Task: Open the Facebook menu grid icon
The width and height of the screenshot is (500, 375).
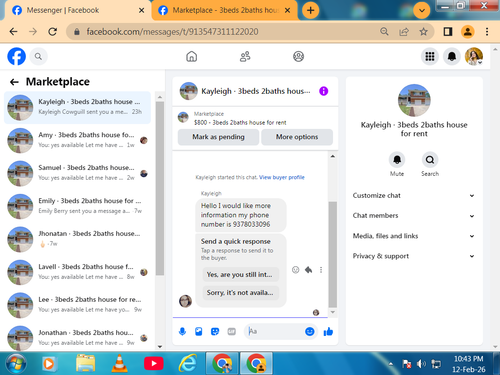Action: [x=430, y=56]
